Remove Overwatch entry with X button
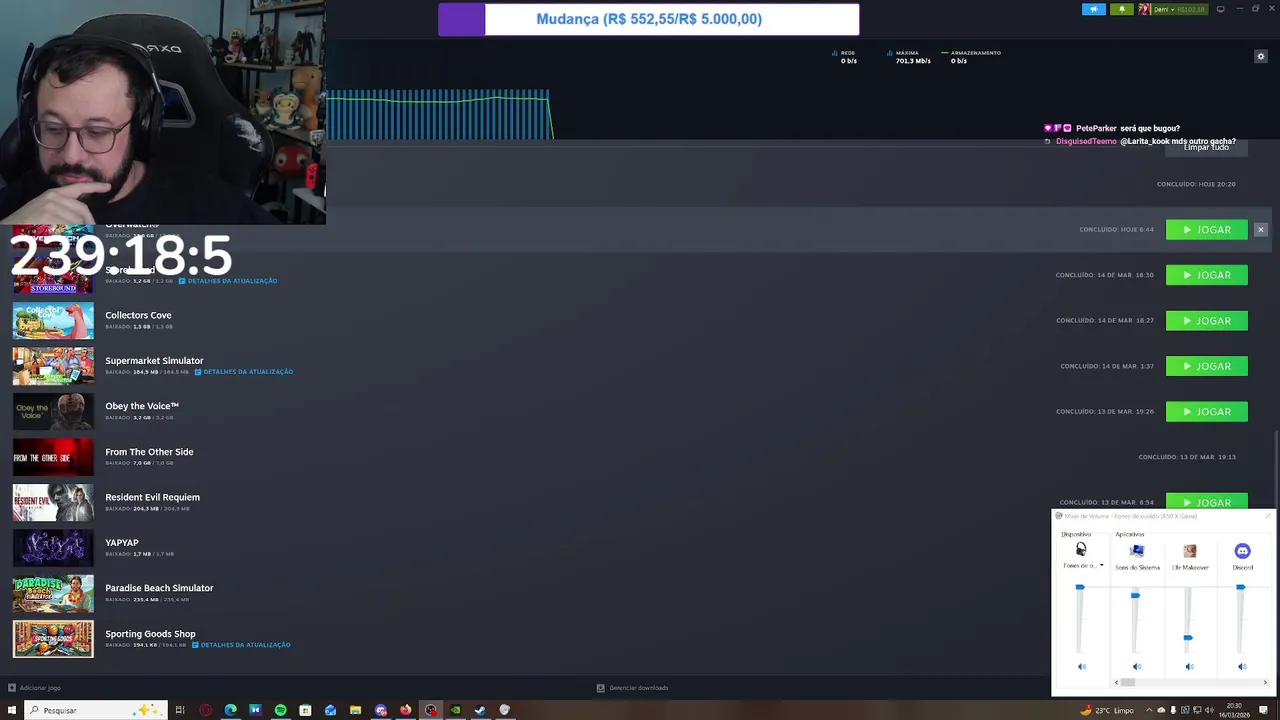 (1260, 230)
